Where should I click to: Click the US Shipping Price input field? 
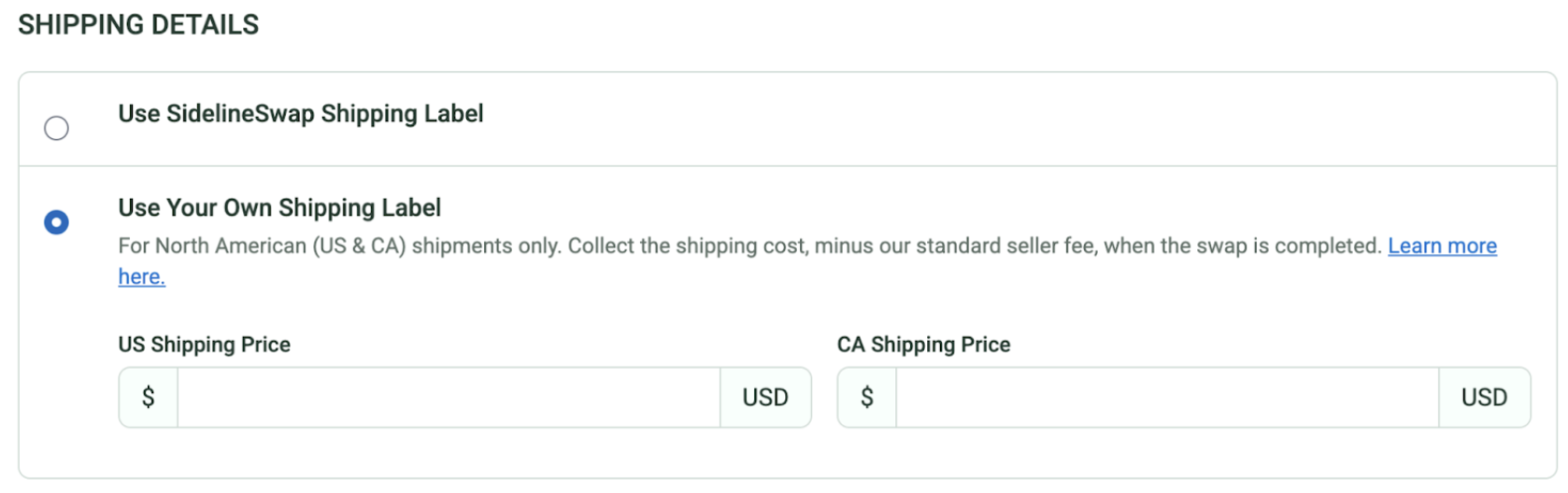pos(449,398)
